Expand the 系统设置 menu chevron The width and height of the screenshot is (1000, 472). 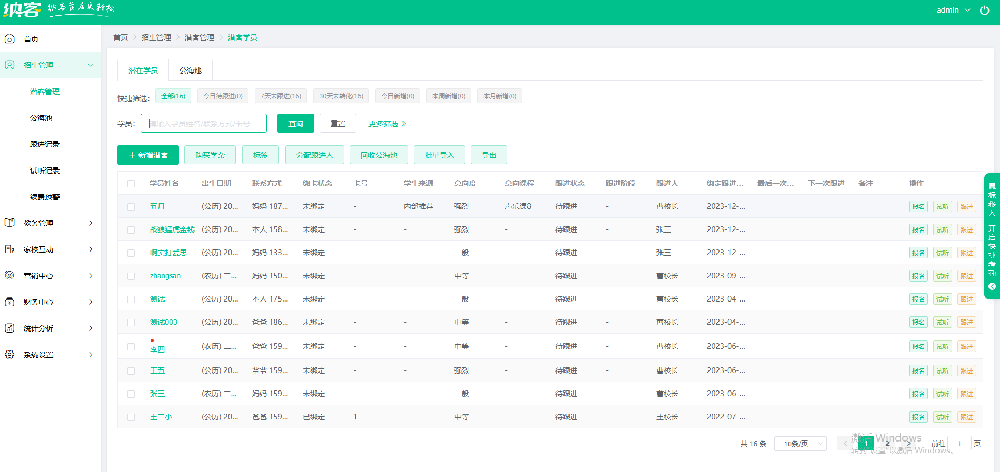point(91,355)
